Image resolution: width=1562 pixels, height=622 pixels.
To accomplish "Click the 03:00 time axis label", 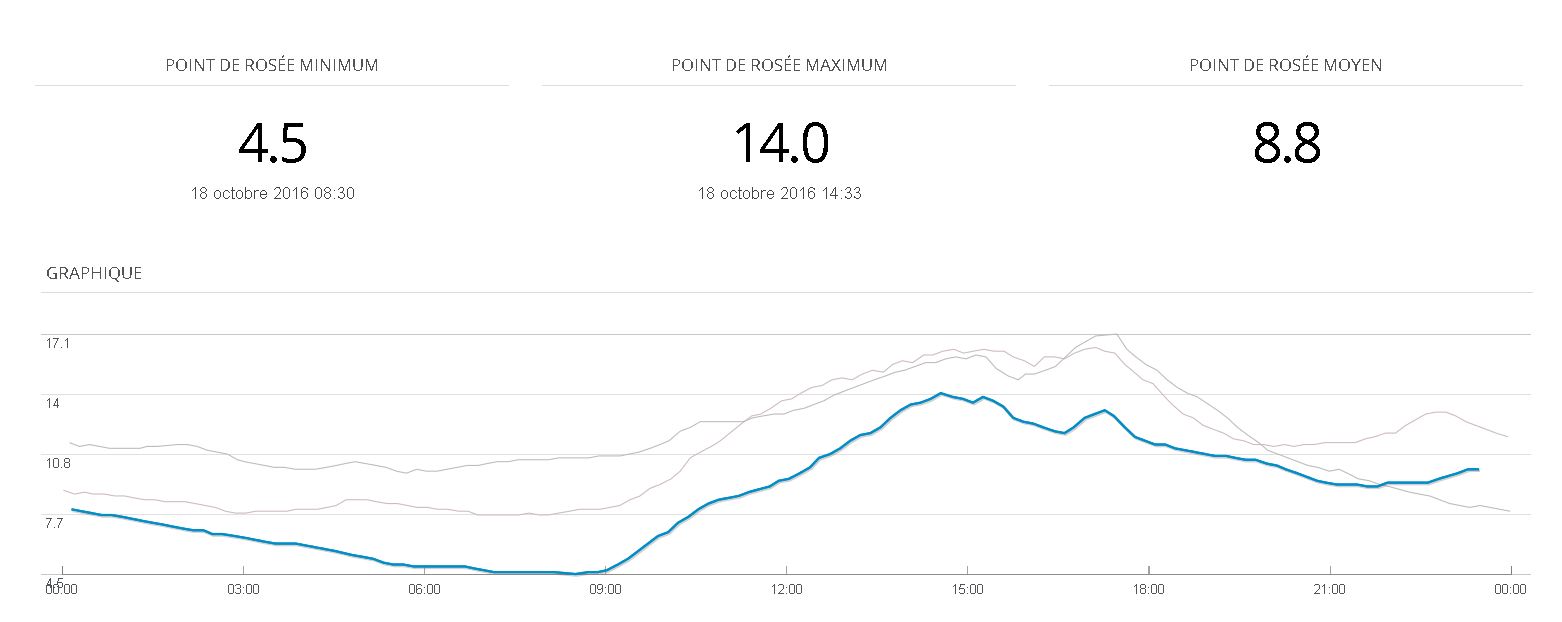I will coord(243,590).
